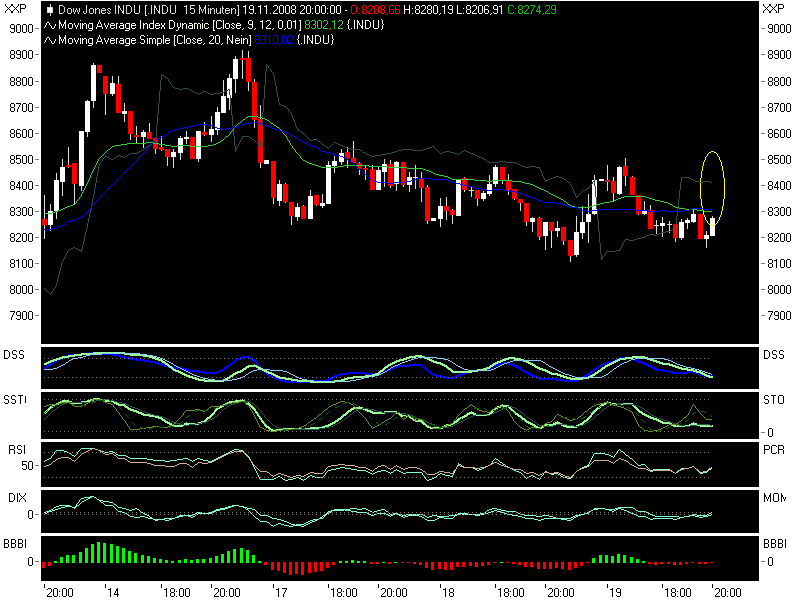The image size is (800, 600).
Task: Click 9000 on the left price axis
Action: 21,29
